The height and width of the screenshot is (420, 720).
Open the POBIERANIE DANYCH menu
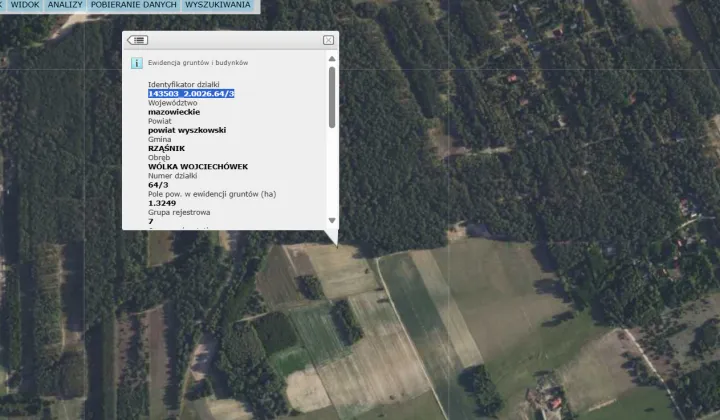coord(134,5)
